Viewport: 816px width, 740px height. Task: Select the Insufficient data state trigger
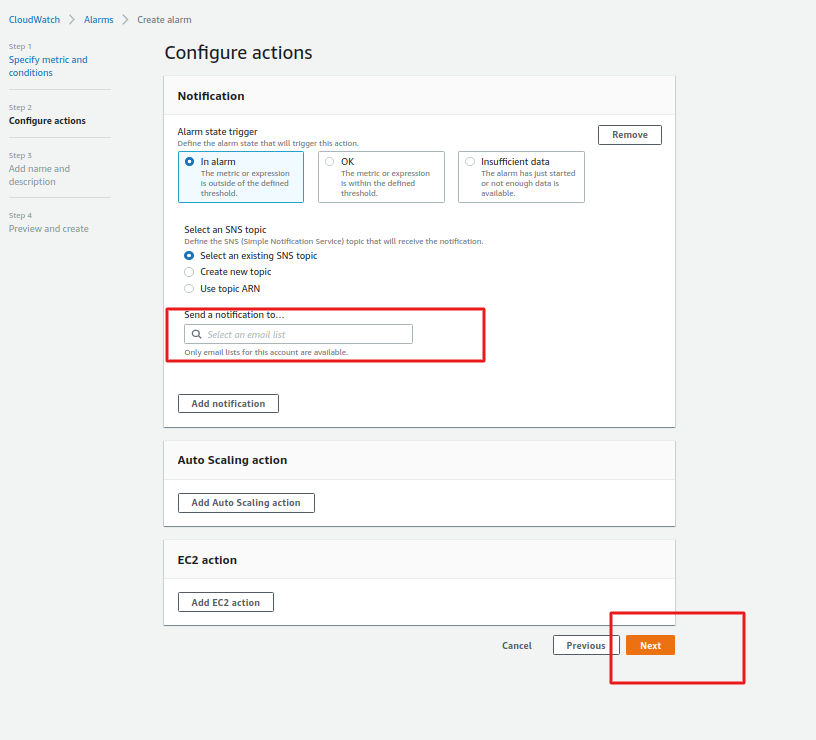point(470,161)
